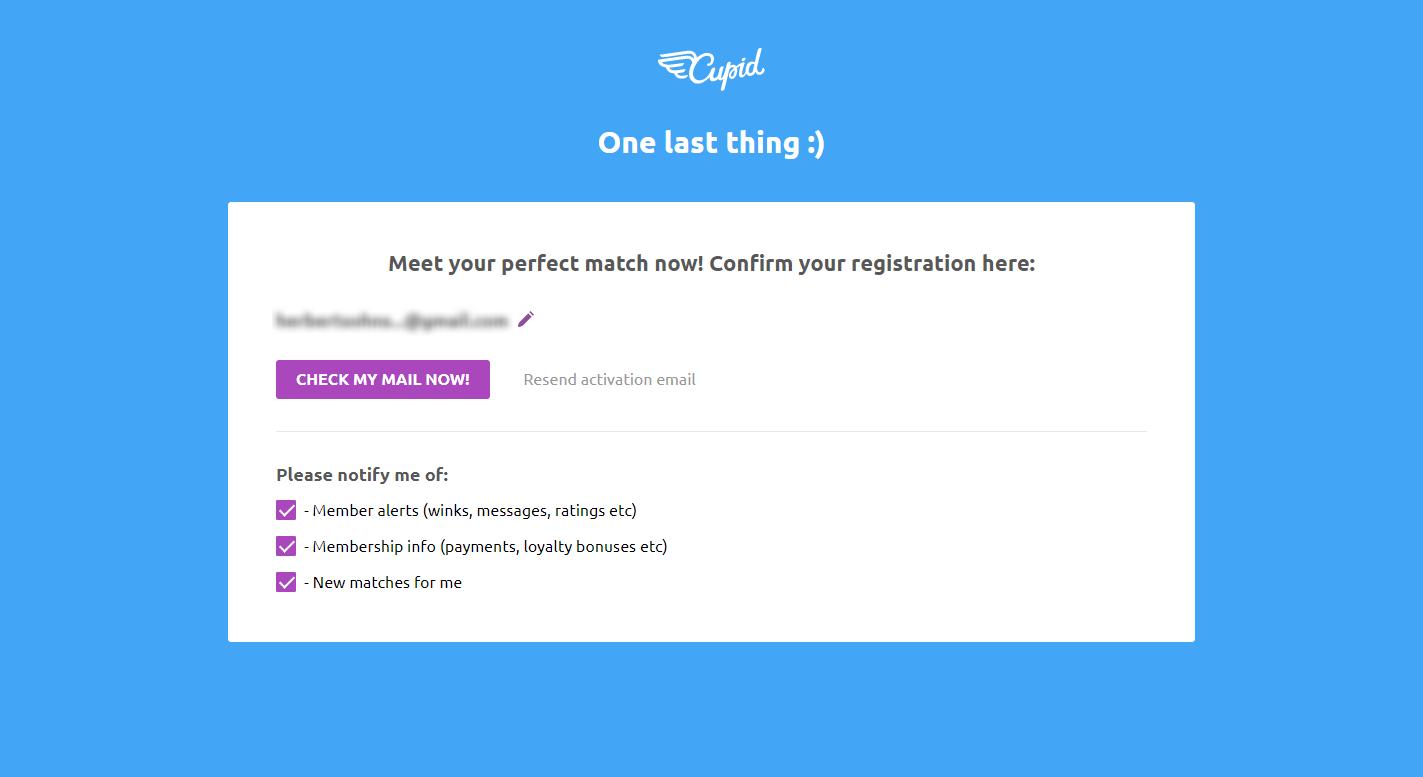Disable the New matches for me checkbox

pos(286,582)
